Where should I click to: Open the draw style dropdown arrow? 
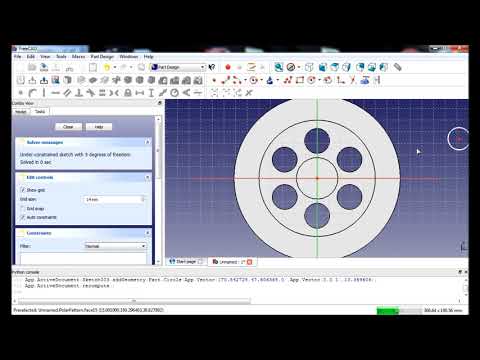coord(299,67)
